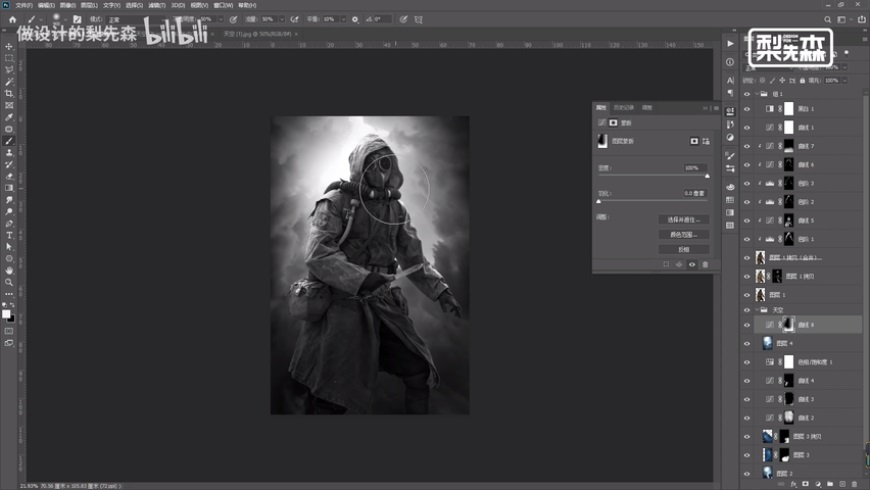This screenshot has width=870, height=490.
Task: Click the symmetry paint butterfly icon
Action: 418,19
